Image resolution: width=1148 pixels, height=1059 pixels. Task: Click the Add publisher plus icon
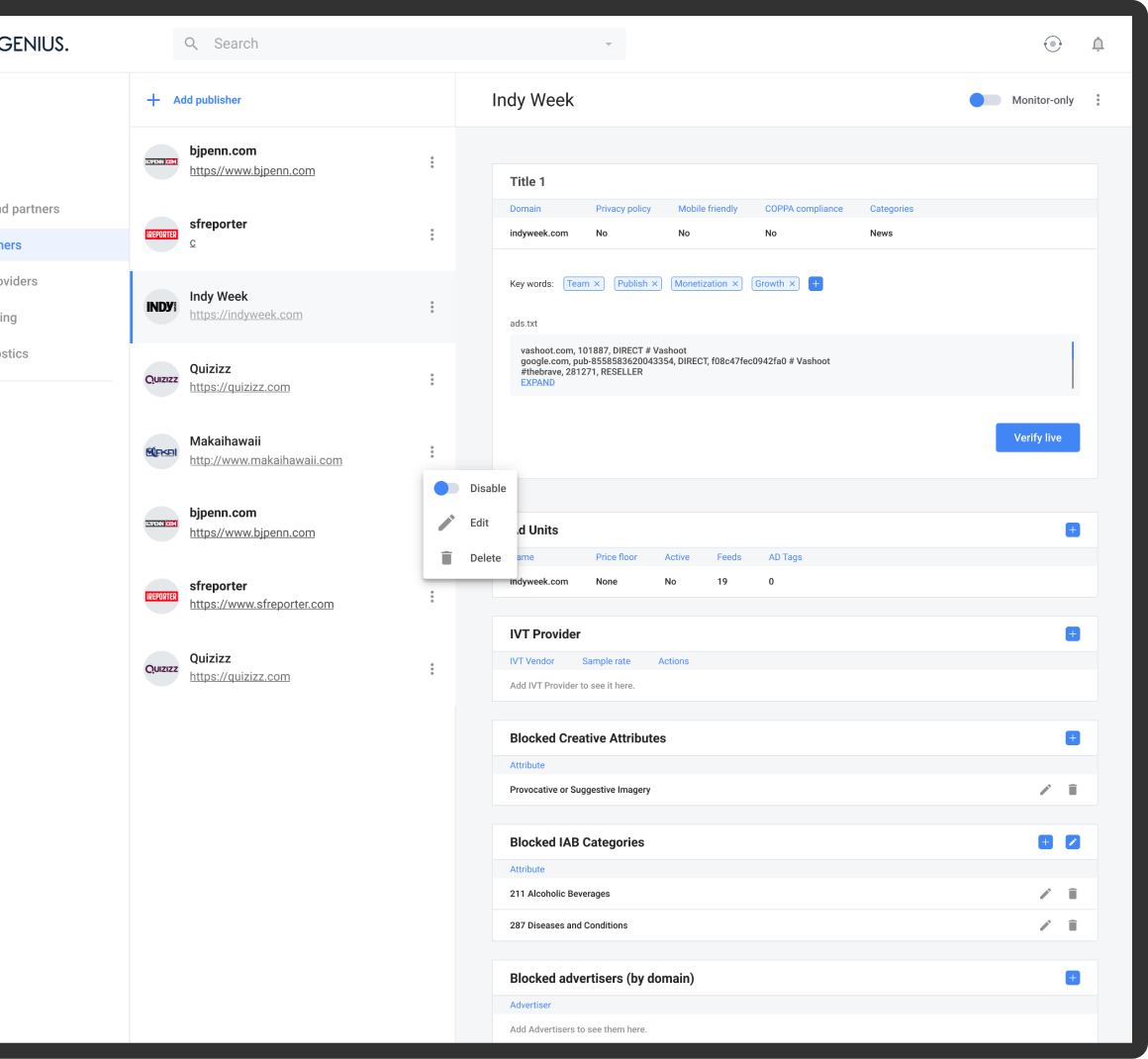[153, 100]
